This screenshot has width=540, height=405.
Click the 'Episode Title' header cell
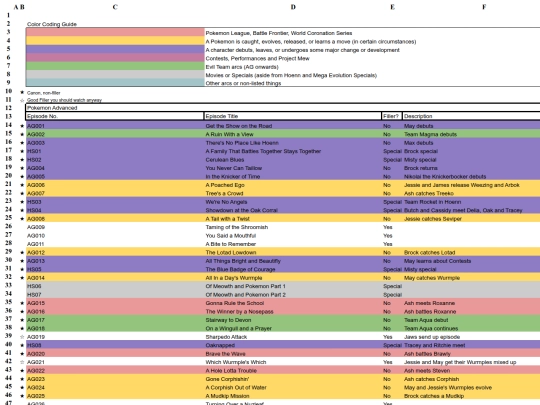point(293,116)
